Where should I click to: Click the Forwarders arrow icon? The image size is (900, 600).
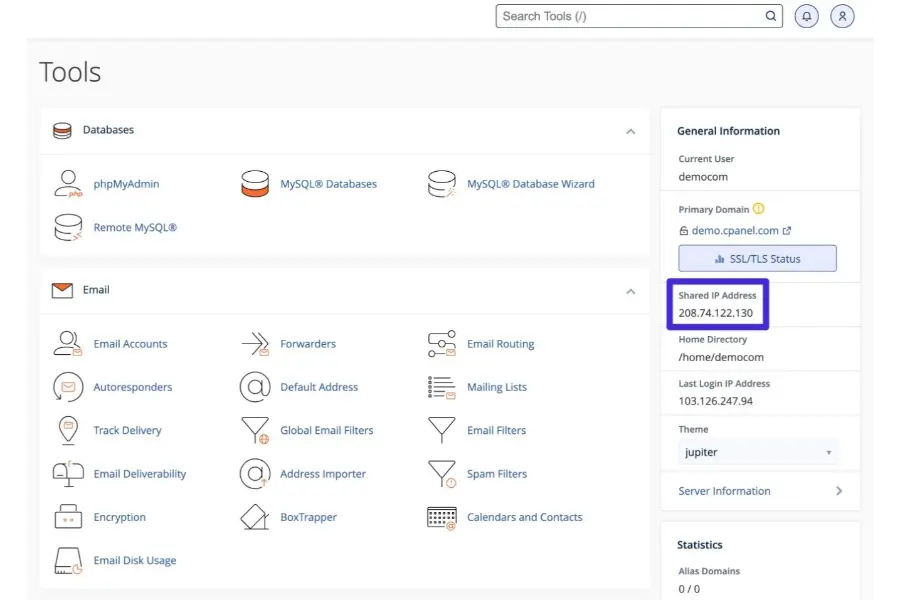pyautogui.click(x=255, y=343)
